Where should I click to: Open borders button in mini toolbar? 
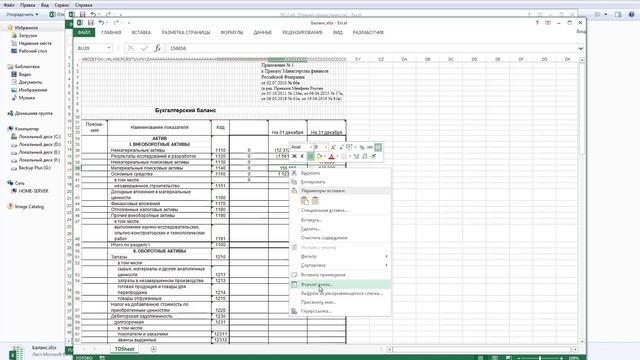coord(344,156)
